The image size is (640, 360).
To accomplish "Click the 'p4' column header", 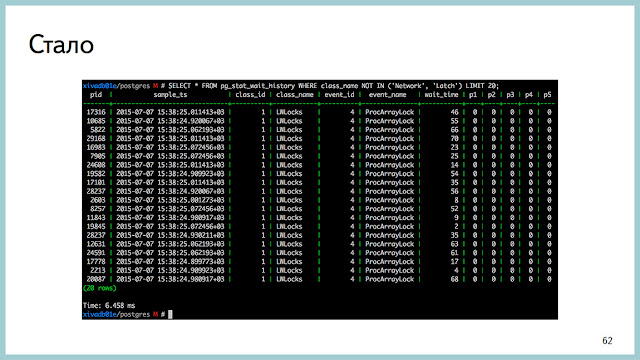I will [529, 95].
